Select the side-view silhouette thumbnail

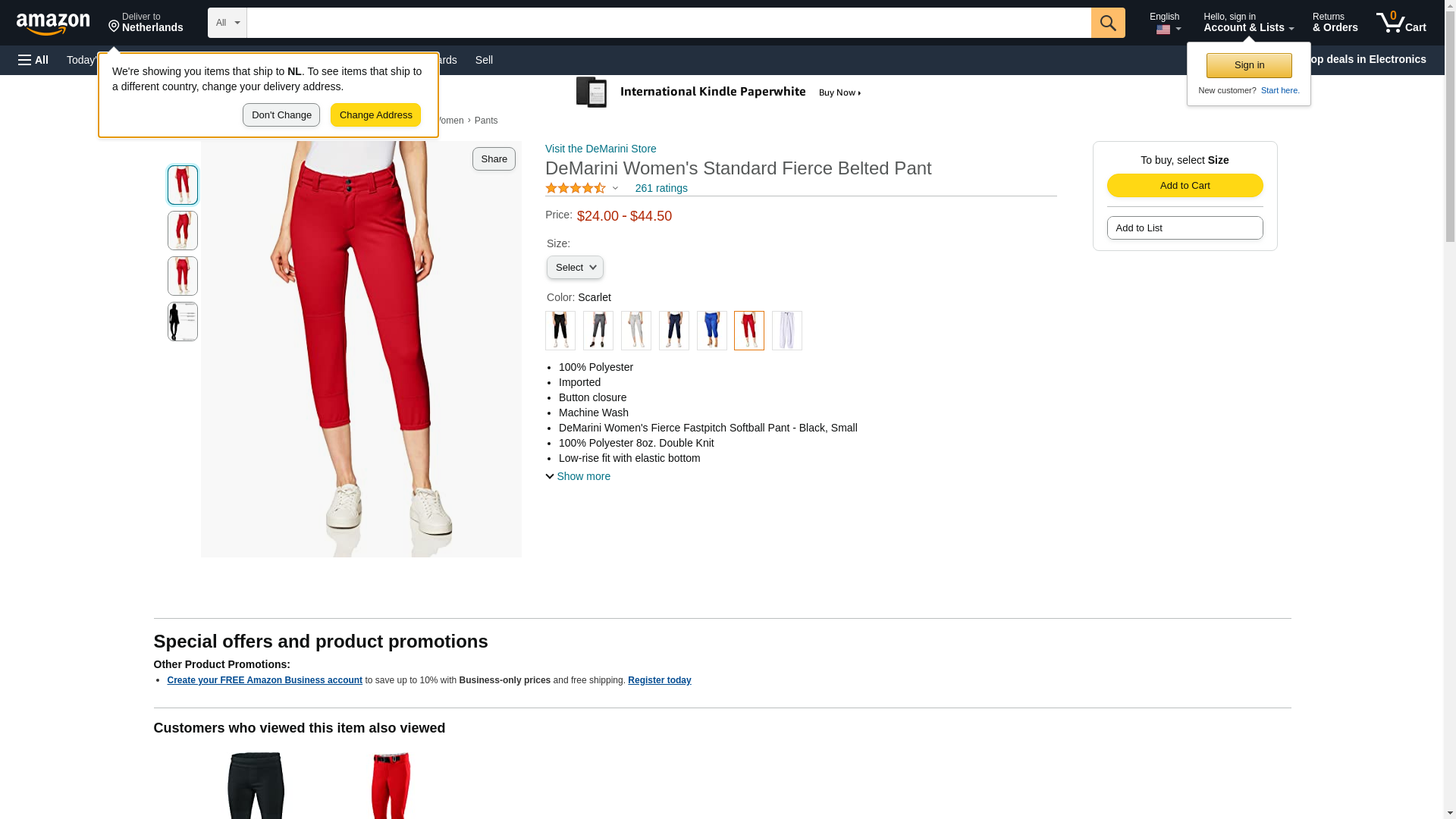click(183, 322)
